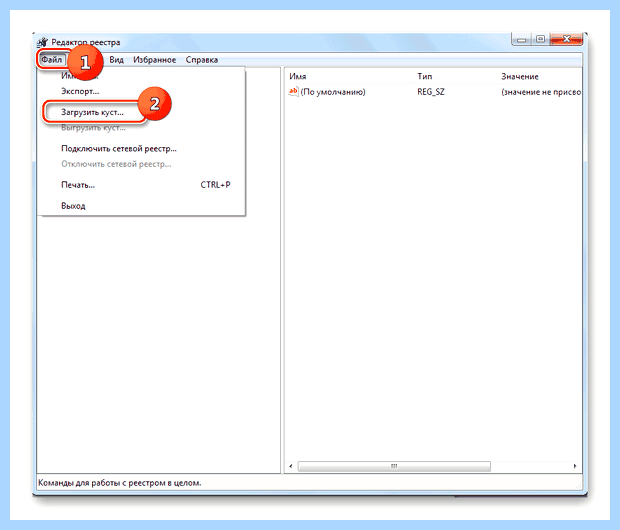Choose Подключить сетевой реестр...
Viewport: 620px width, 530px height.
pos(119,149)
